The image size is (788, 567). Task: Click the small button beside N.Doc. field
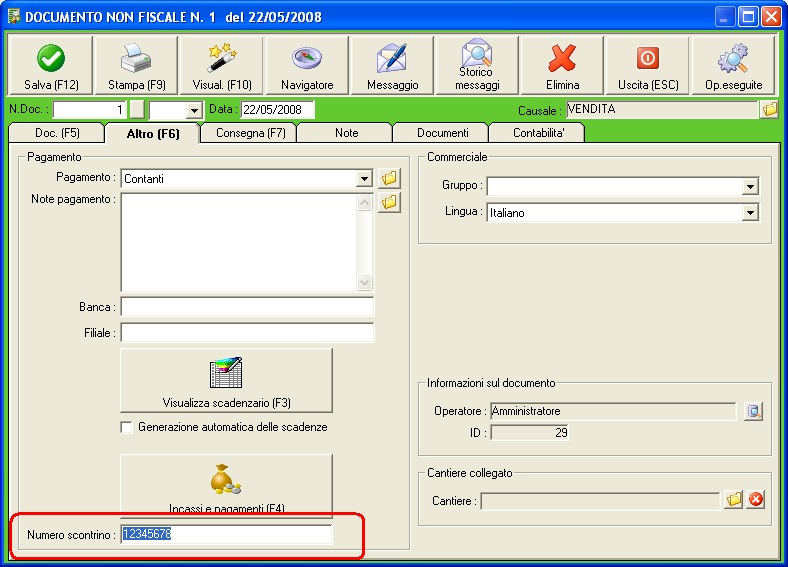pyautogui.click(x=137, y=110)
